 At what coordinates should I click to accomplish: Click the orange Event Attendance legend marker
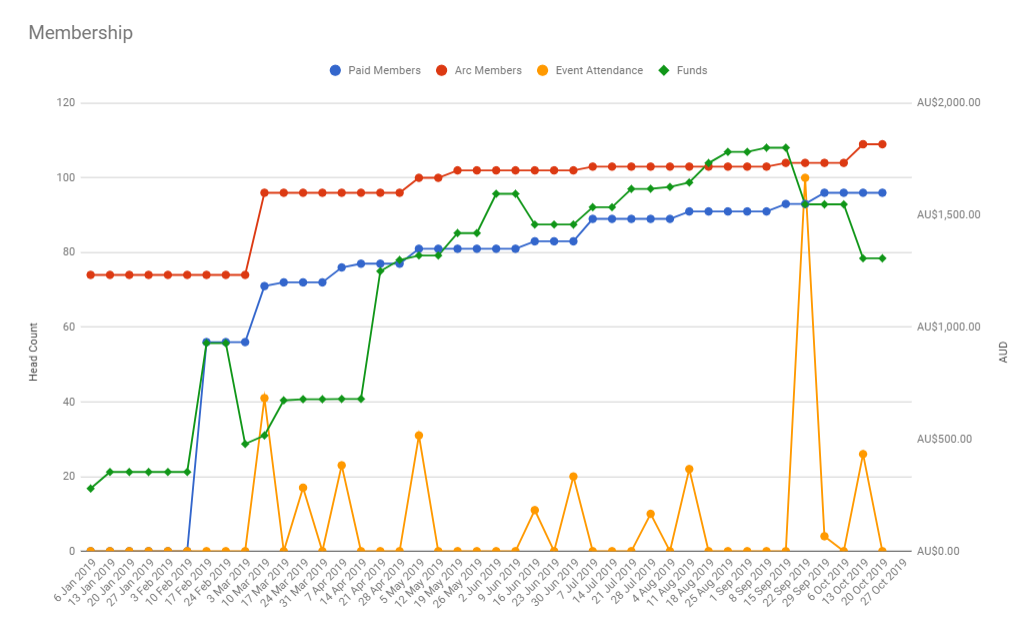tap(543, 71)
